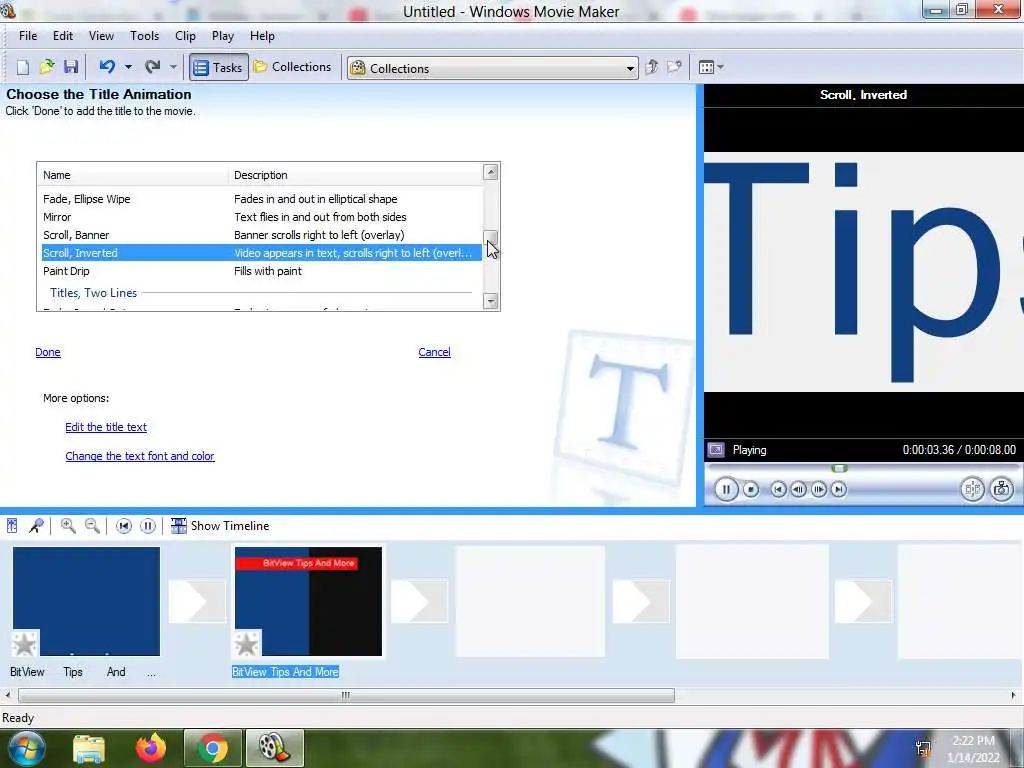Open Chrome from the taskbar
The image size is (1024, 768).
[212, 748]
